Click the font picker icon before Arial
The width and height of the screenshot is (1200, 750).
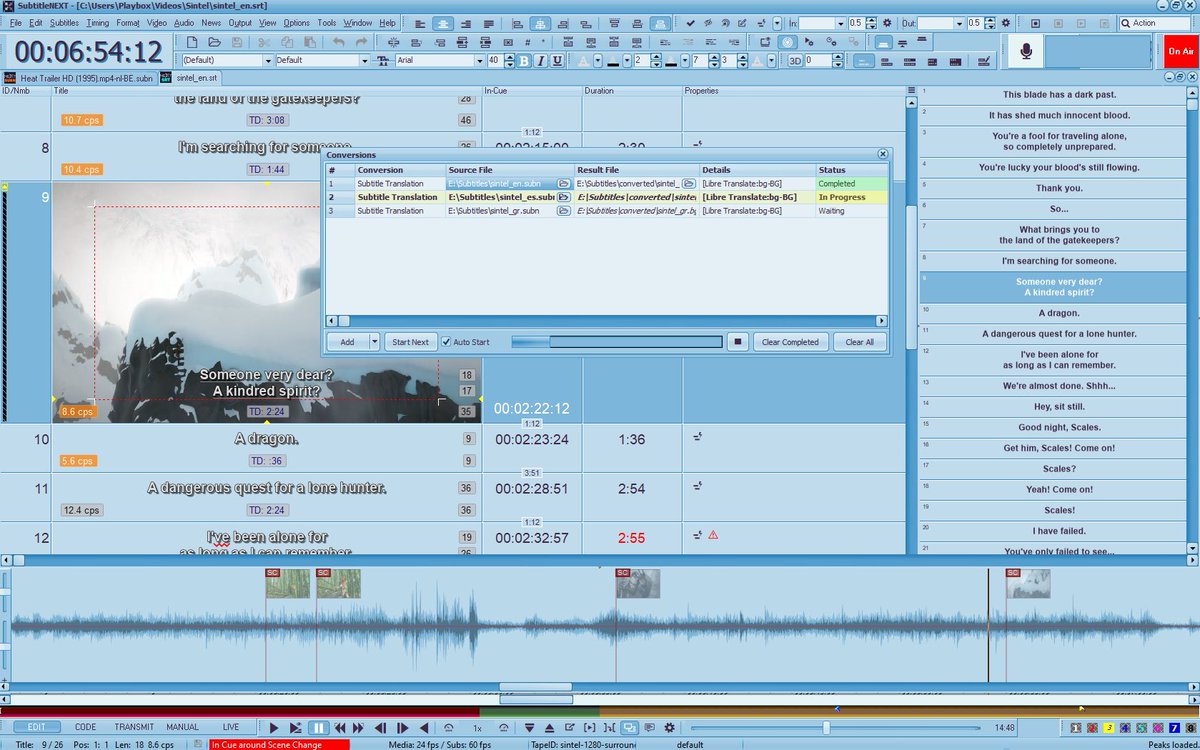(383, 60)
